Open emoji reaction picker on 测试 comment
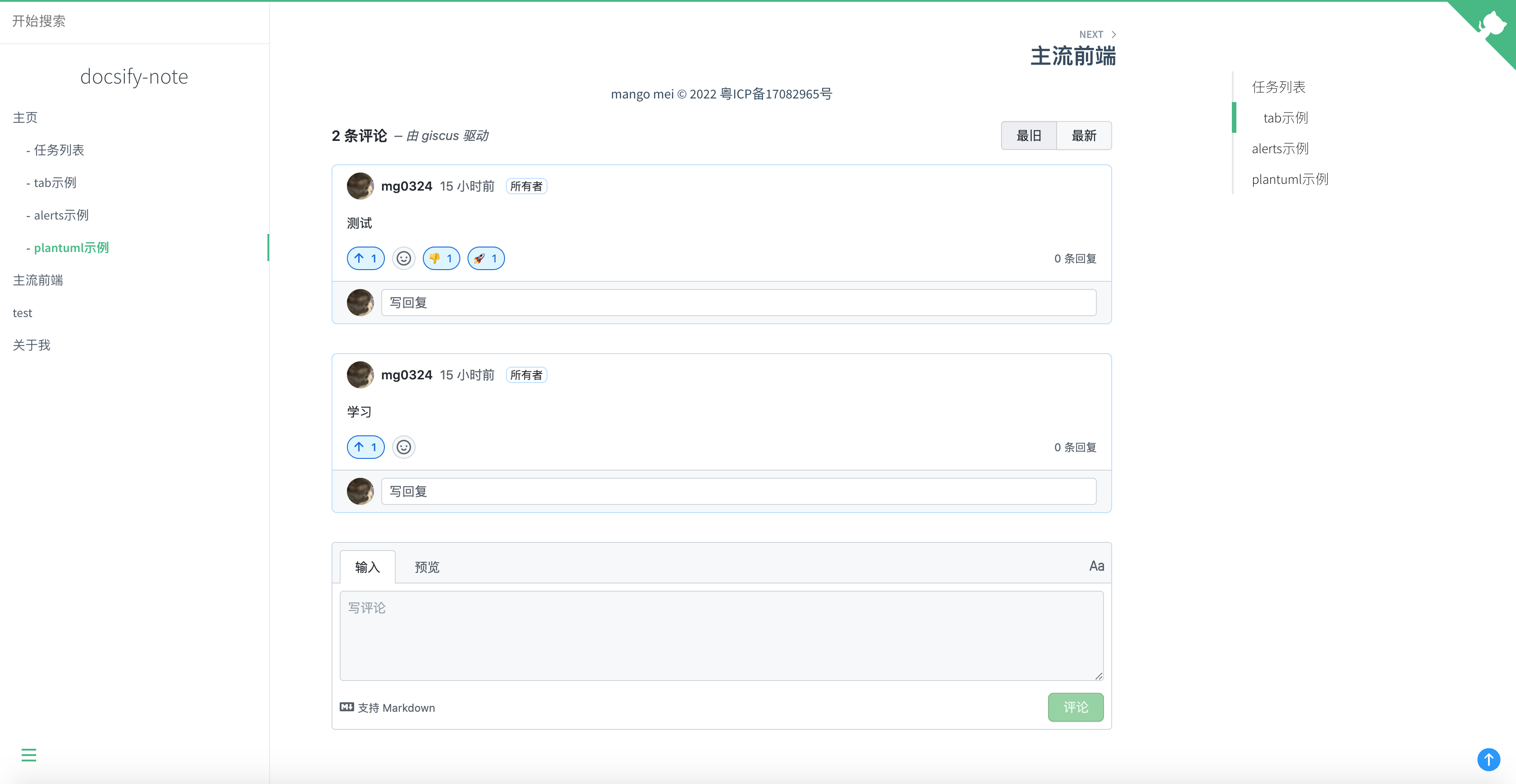Screen dimensions: 1516x784 coord(404,258)
